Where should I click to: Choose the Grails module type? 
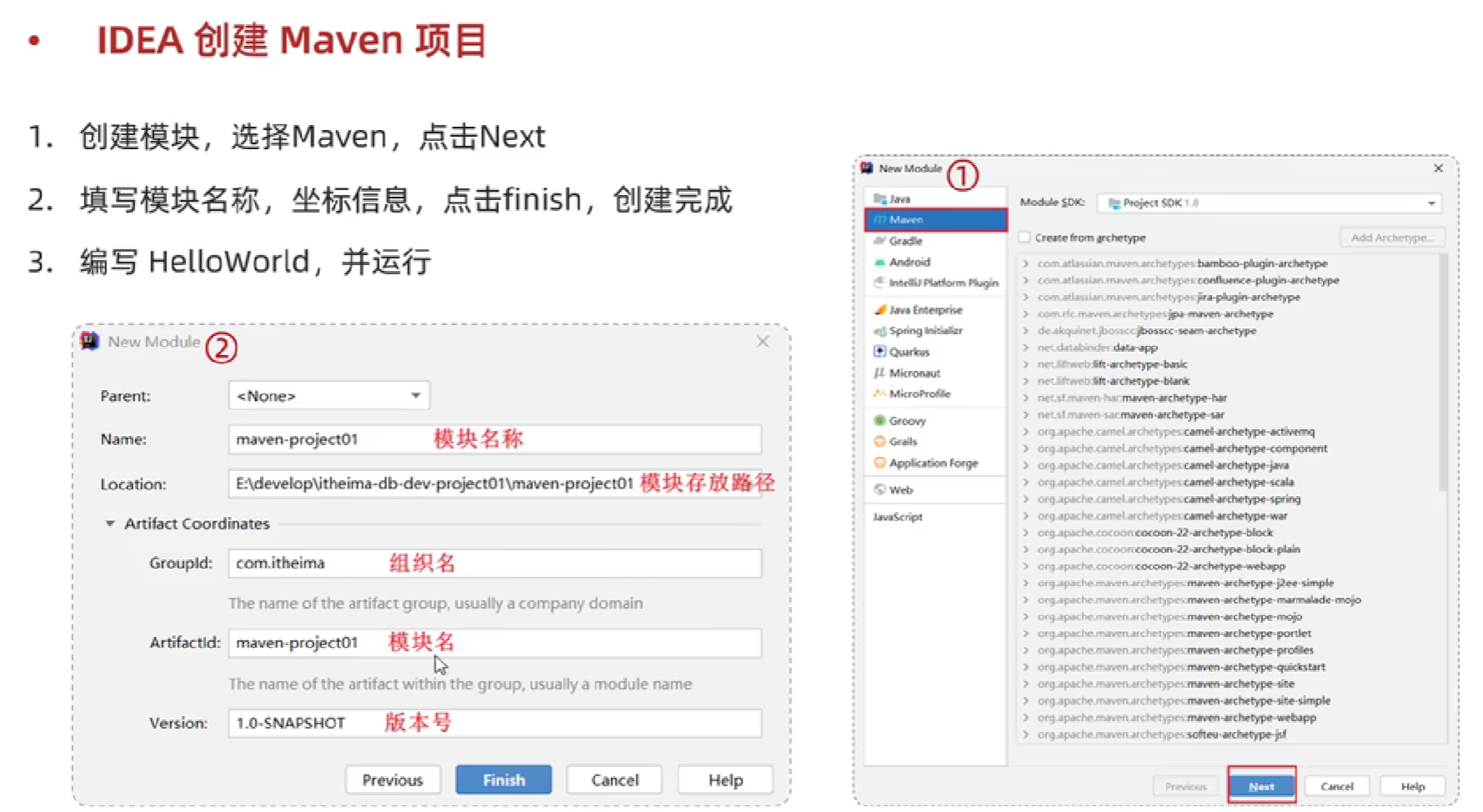935,442
